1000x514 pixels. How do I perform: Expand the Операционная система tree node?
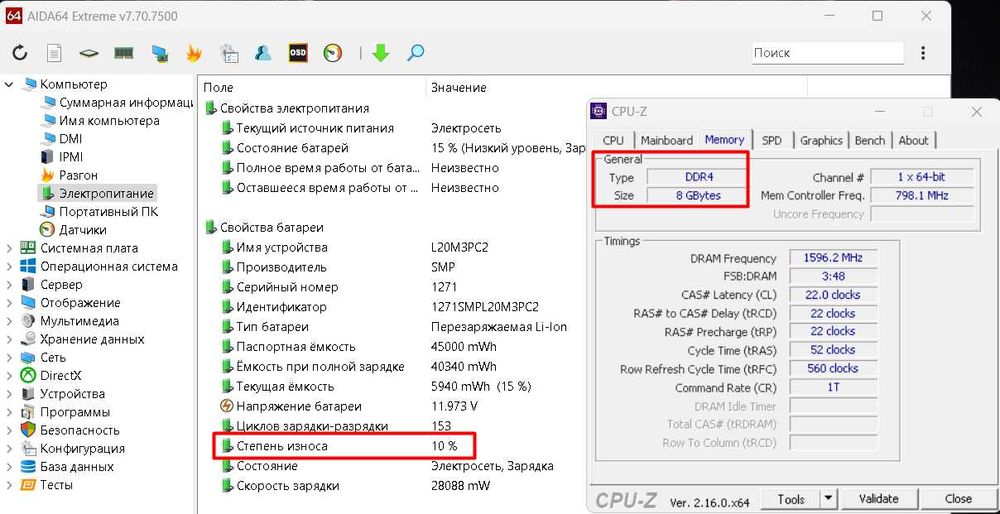coord(9,267)
